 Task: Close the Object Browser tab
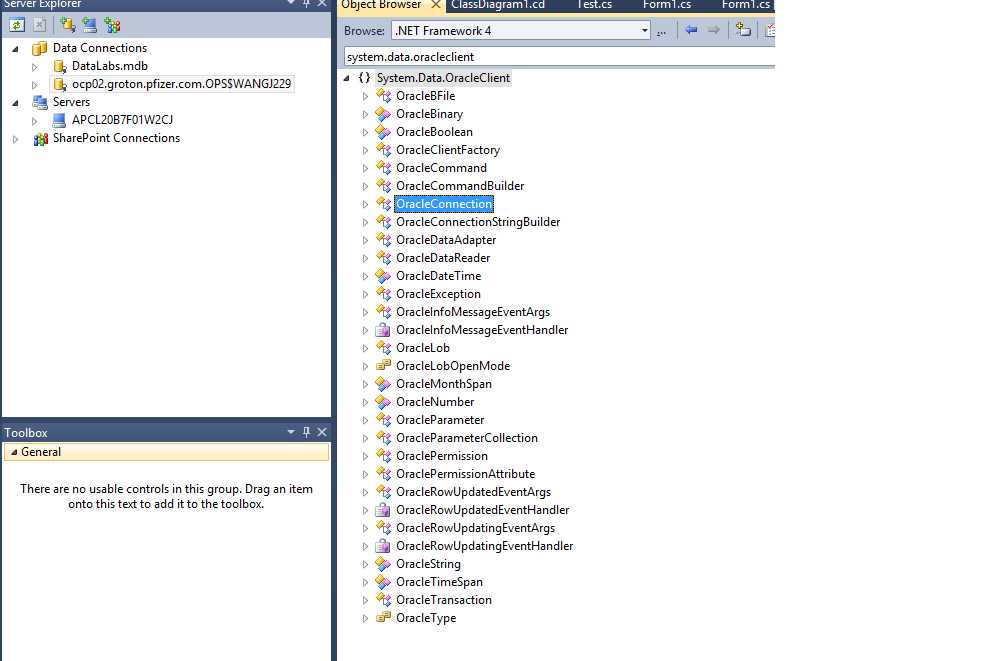[x=435, y=5]
